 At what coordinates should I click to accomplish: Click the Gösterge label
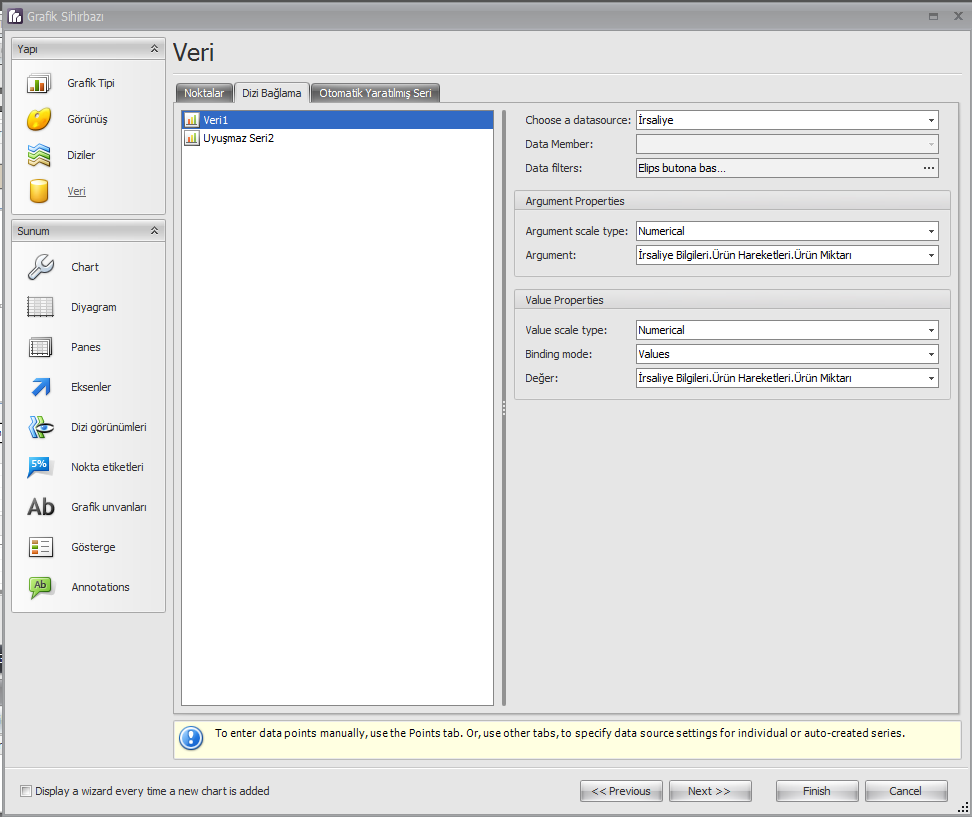tap(93, 547)
